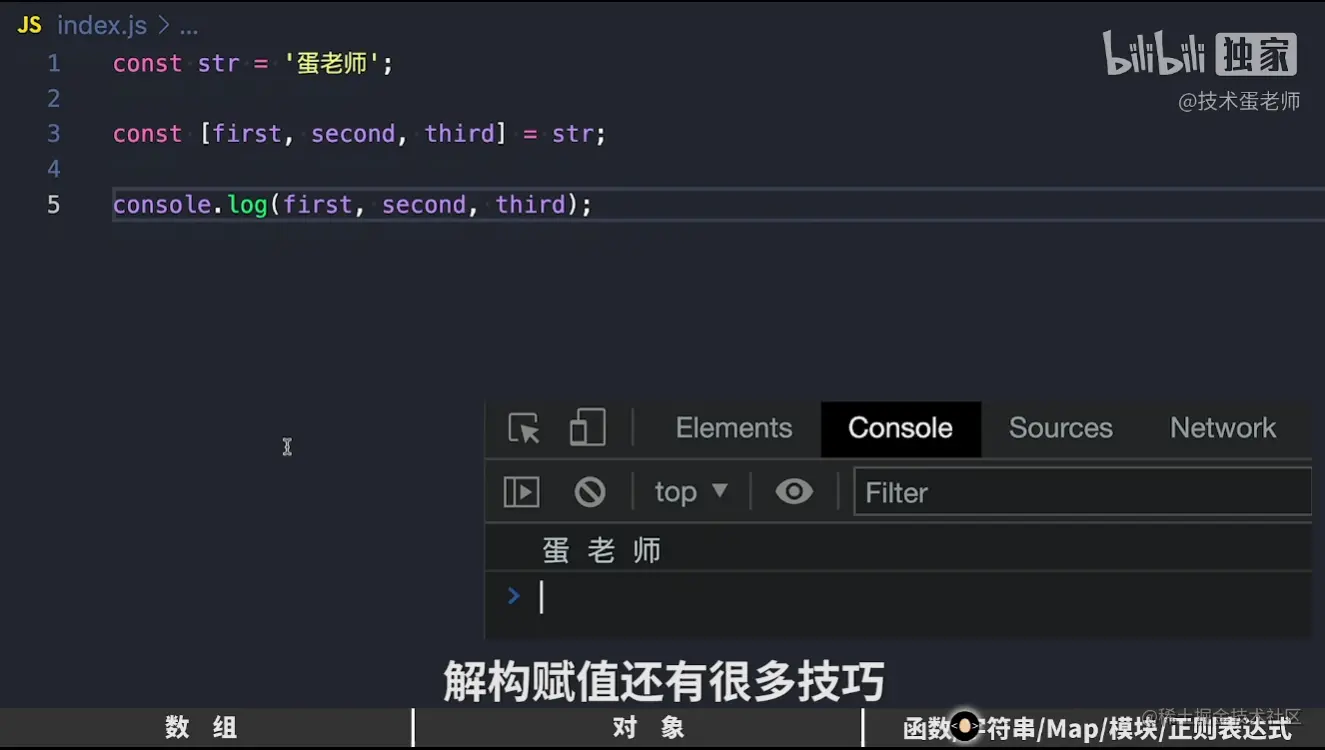Click the 数组 chapter segment
1325x750 pixels.
(204, 728)
